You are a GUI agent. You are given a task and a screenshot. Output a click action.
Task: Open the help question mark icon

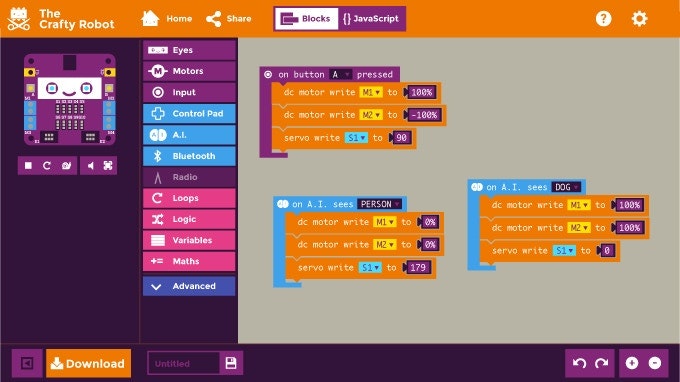click(603, 19)
